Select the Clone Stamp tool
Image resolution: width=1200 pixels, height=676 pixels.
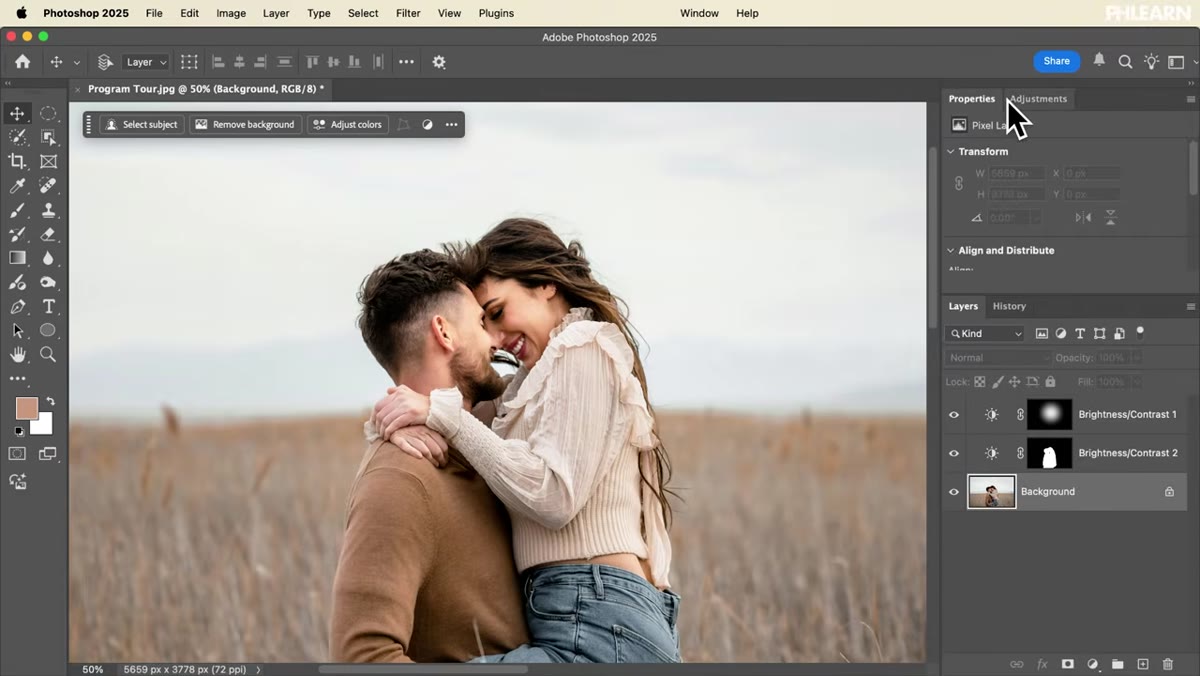click(48, 210)
